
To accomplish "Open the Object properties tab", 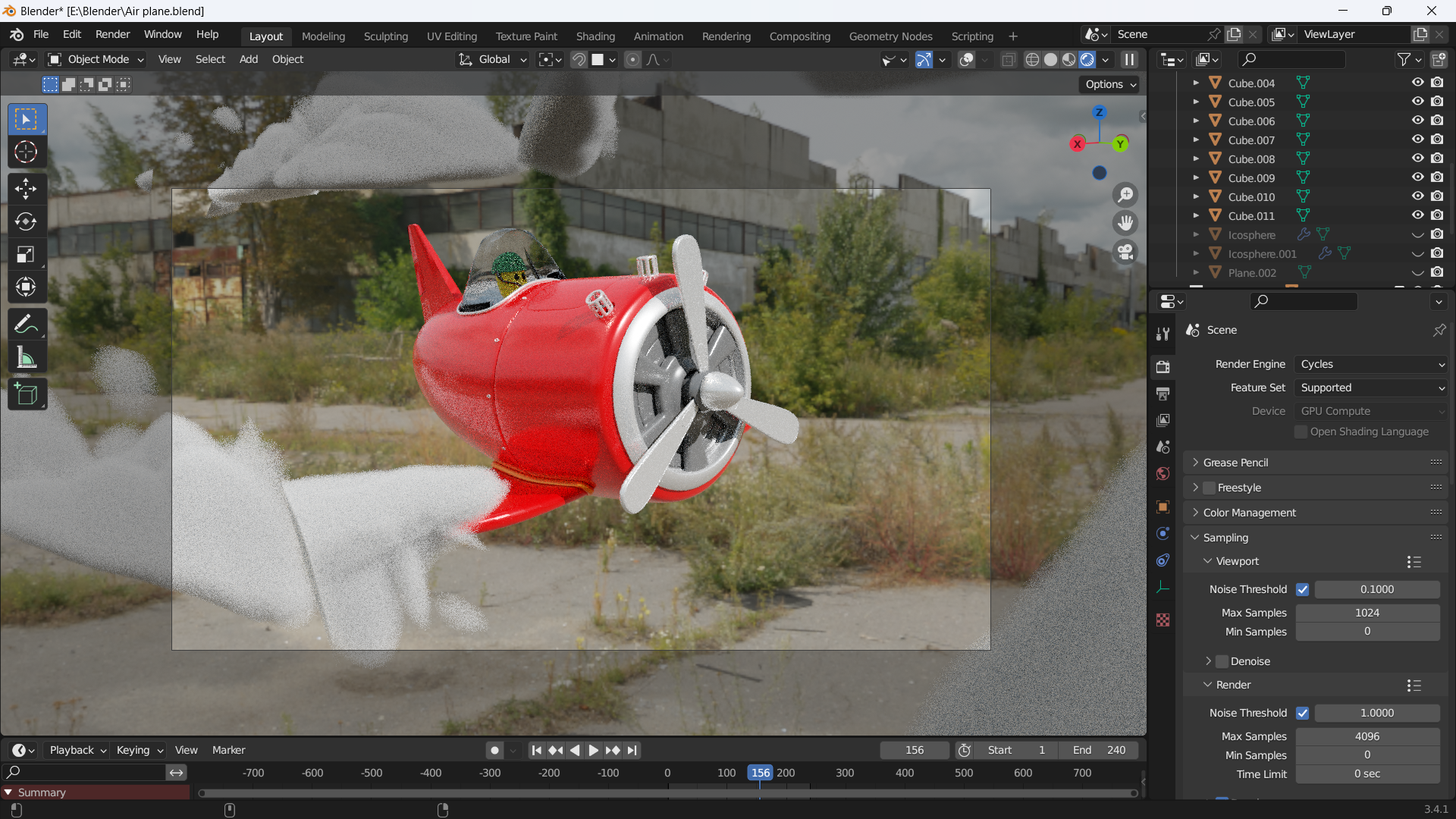I will (1163, 507).
